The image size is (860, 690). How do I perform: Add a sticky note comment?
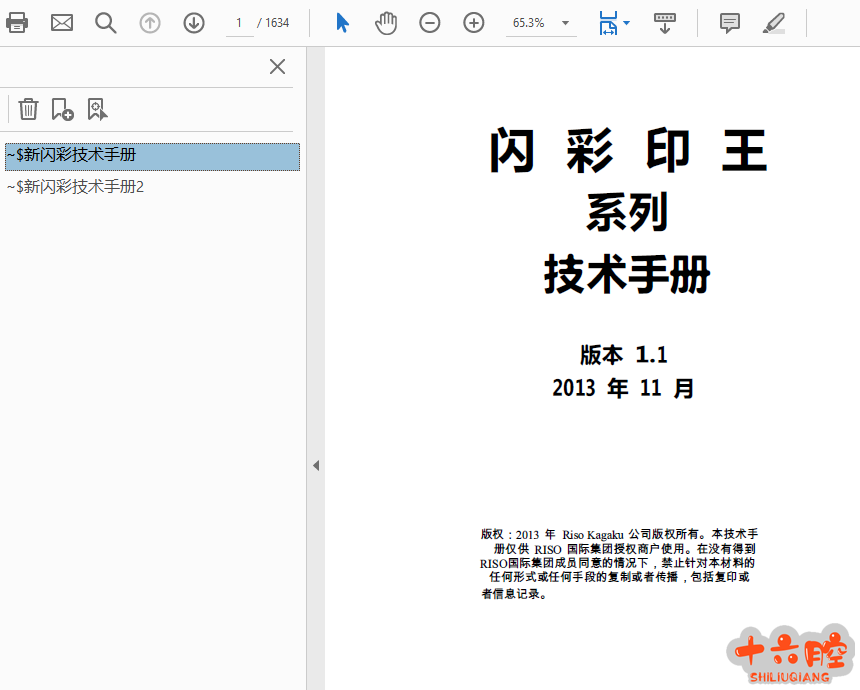pos(730,22)
